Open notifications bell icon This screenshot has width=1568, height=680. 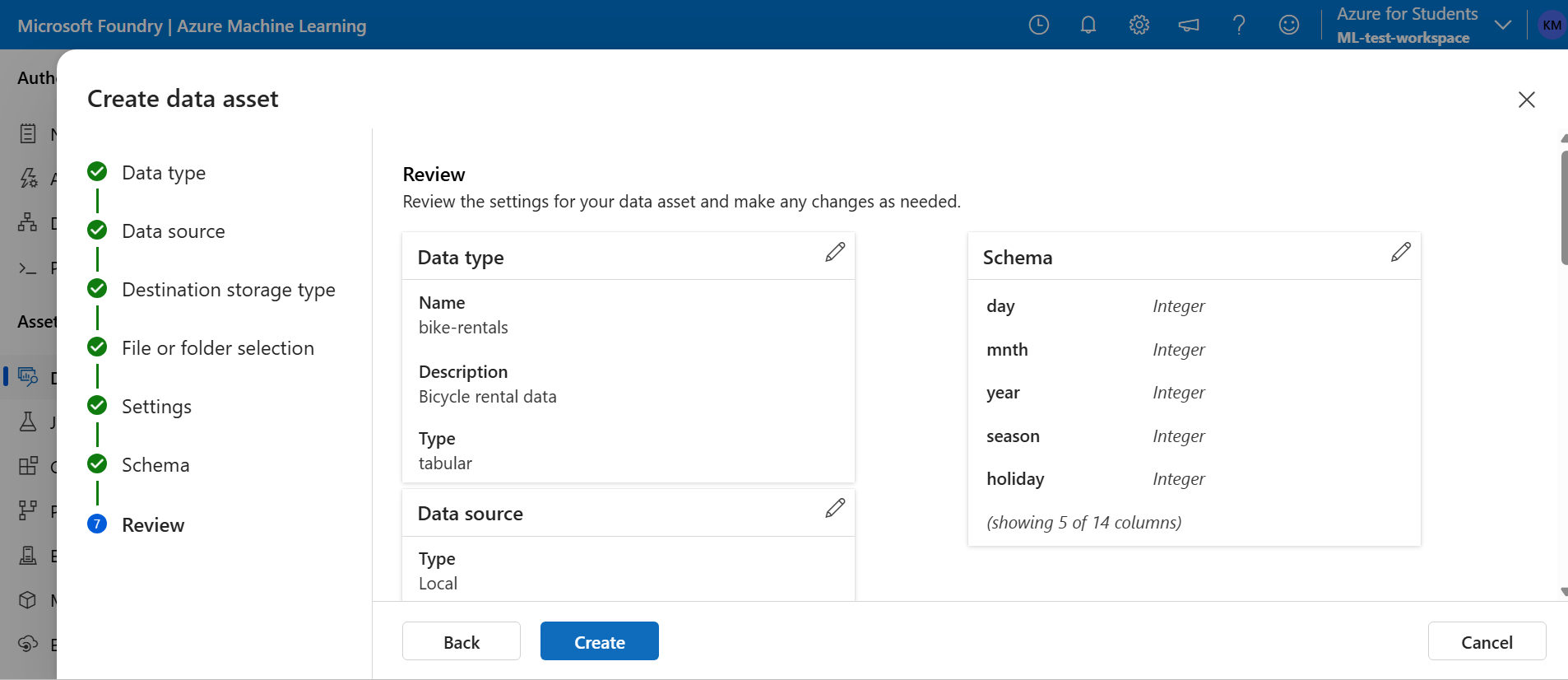click(x=1088, y=25)
